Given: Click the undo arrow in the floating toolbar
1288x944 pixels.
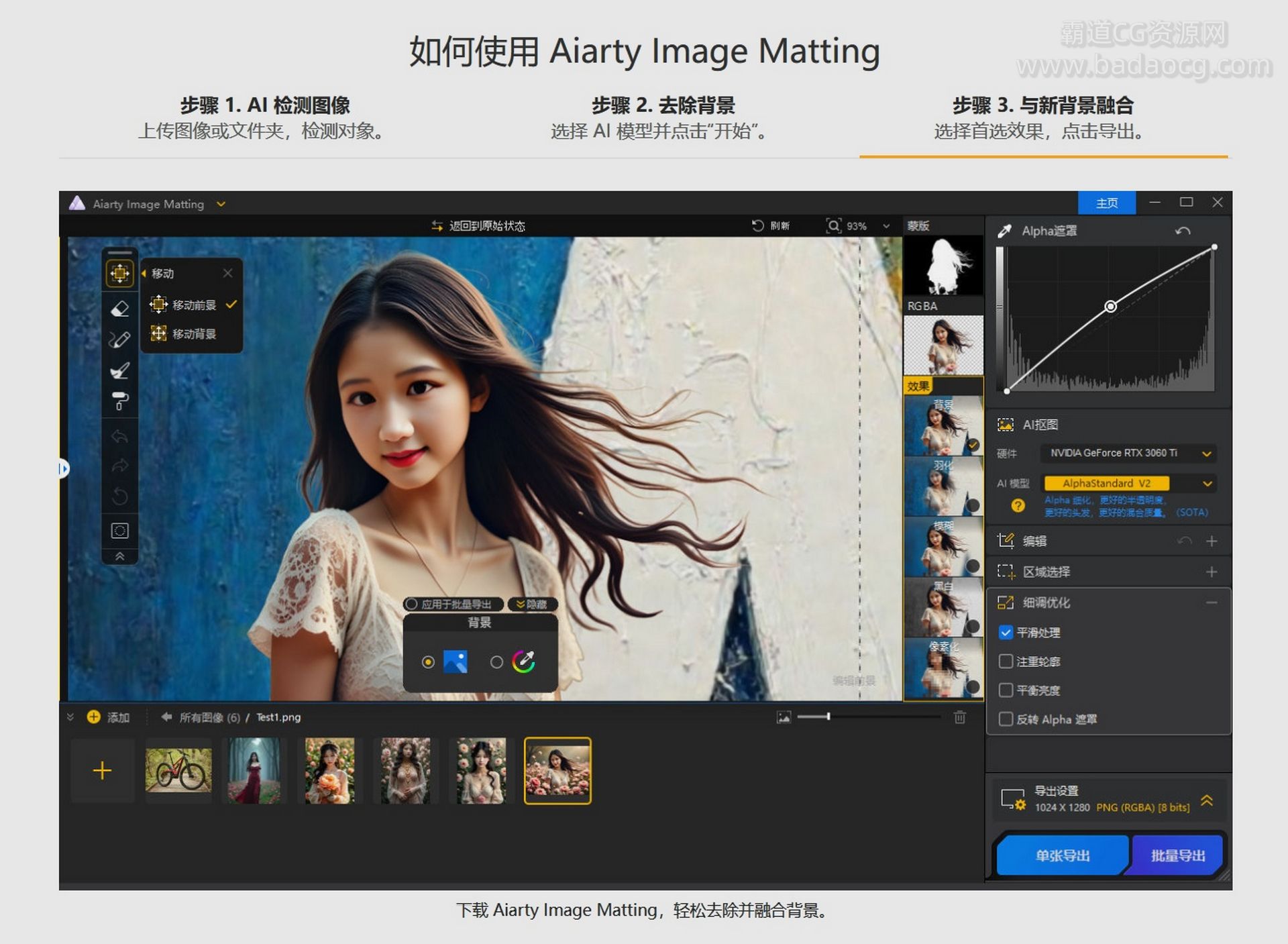Looking at the screenshot, I should pyautogui.click(x=119, y=437).
